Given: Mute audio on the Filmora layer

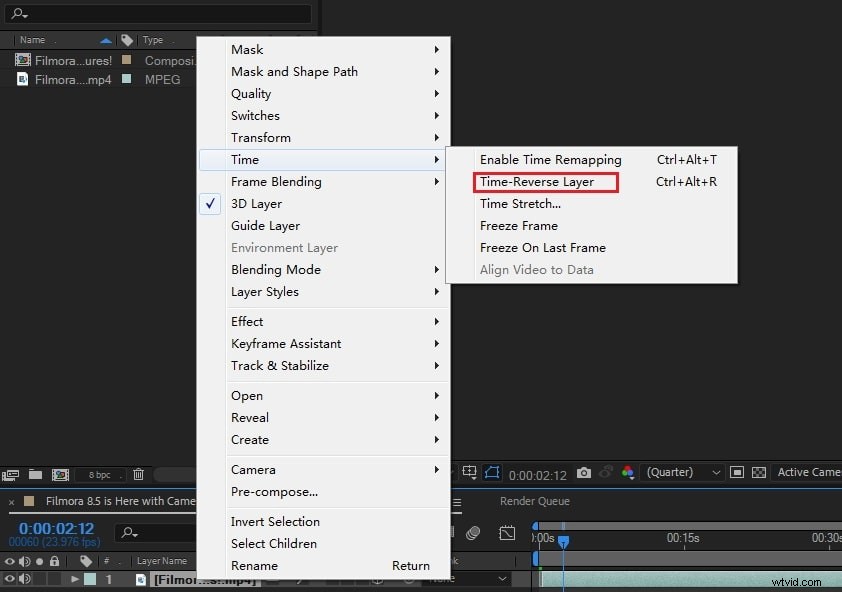Looking at the screenshot, I should [x=24, y=577].
